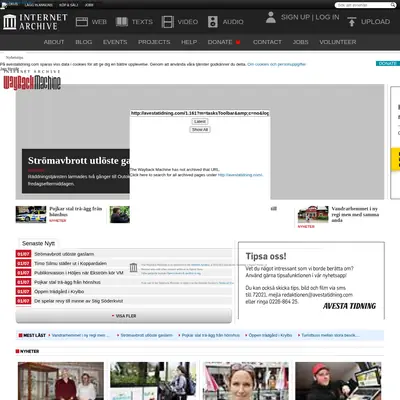Viewport: 400px width, 400px height.
Task: Open the display cabinet couple photo
Action: (x=61, y=381)
